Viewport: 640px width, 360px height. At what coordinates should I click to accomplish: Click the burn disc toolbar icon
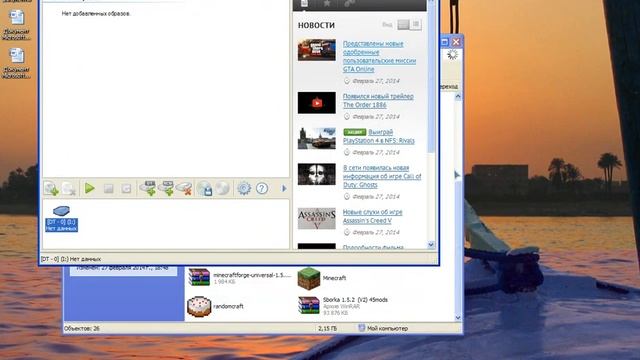222,188
